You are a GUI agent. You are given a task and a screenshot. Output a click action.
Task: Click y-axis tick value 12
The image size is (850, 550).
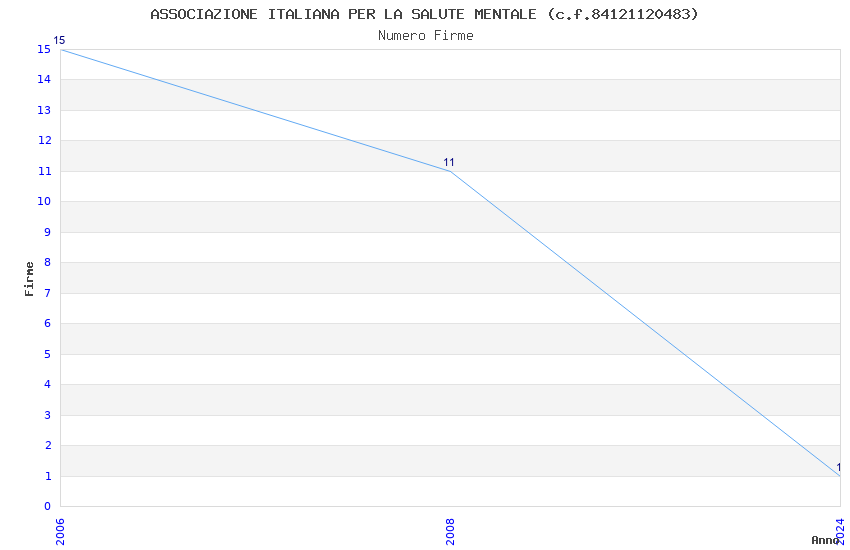44,141
